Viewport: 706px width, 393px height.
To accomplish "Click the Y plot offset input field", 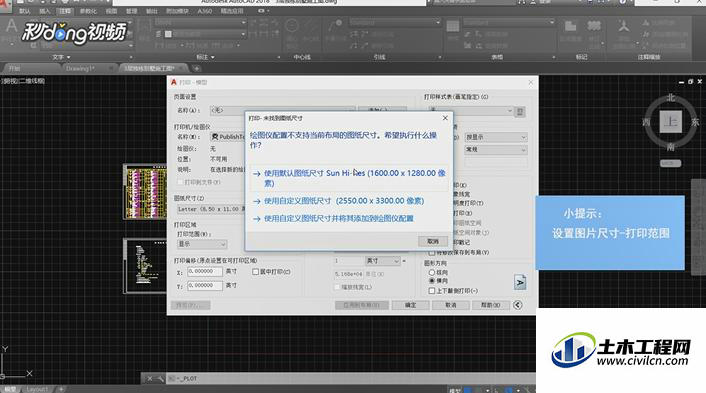I will 205,285.
